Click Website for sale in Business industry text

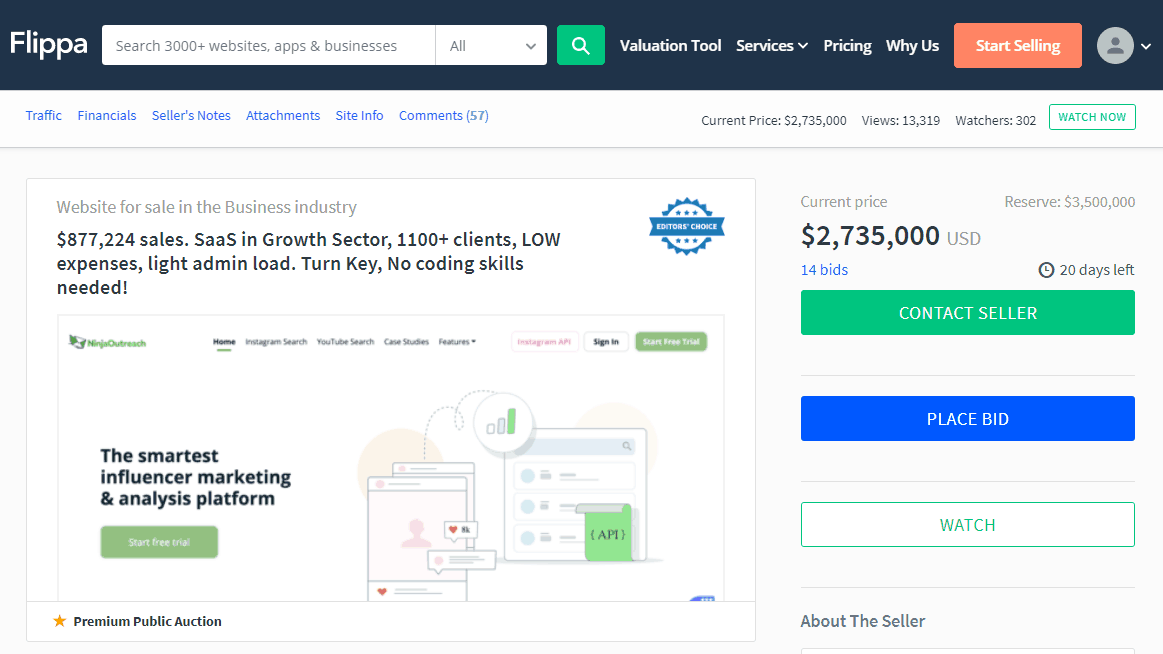point(206,207)
